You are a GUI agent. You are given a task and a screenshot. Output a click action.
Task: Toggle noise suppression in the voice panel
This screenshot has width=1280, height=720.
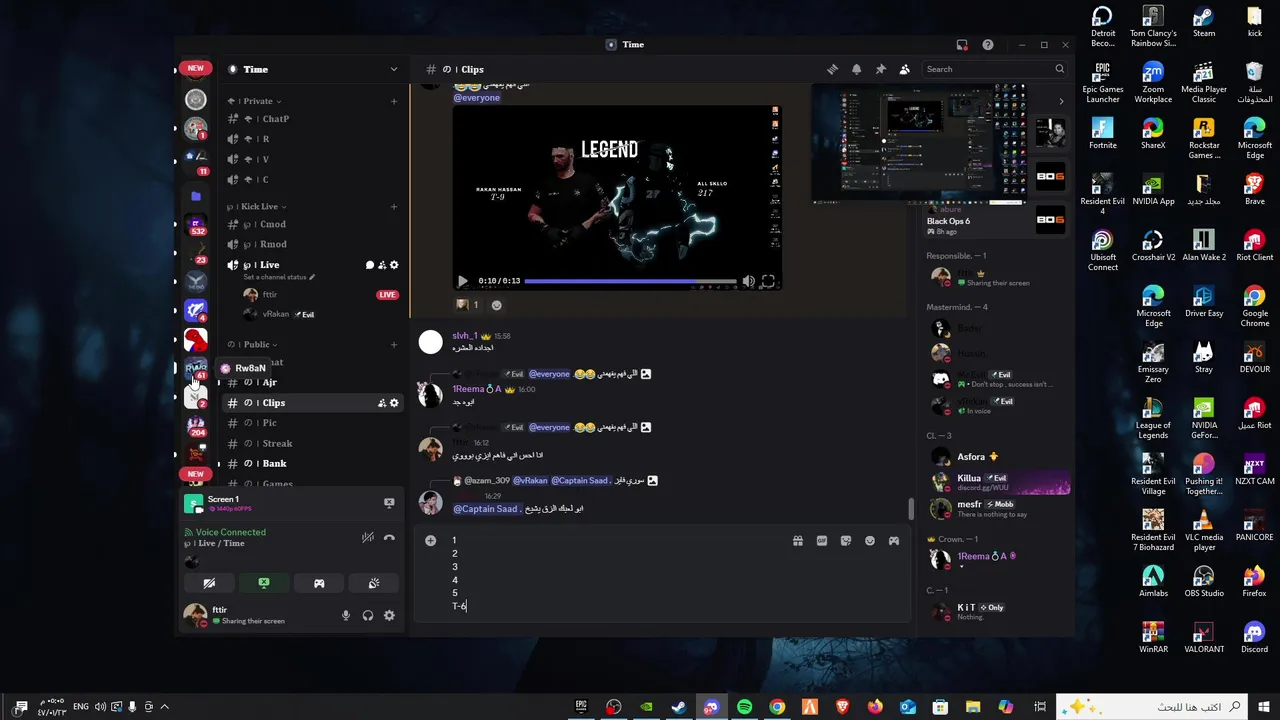pyautogui.click(x=368, y=537)
